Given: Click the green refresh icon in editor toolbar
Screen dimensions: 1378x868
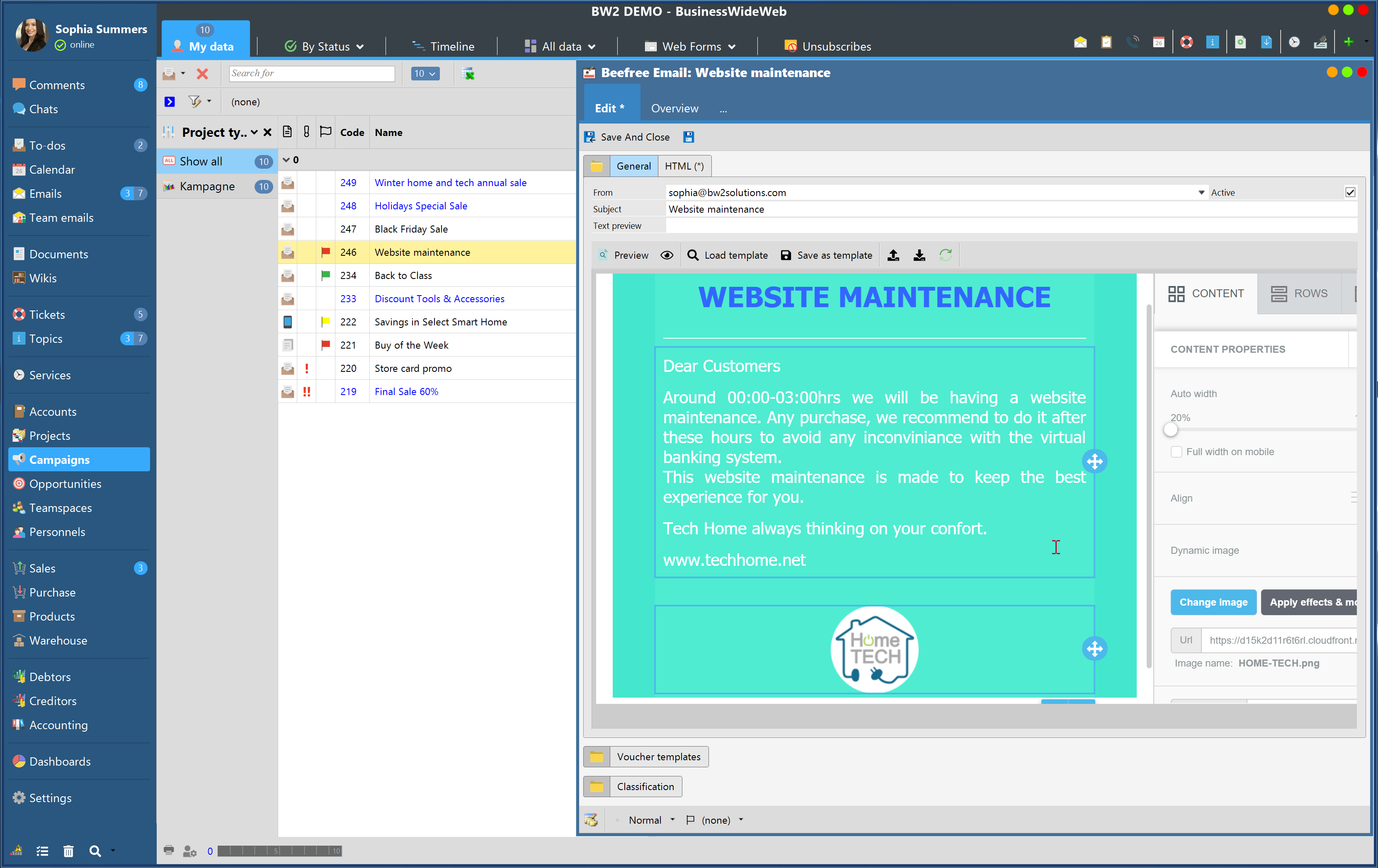Looking at the screenshot, I should point(946,255).
